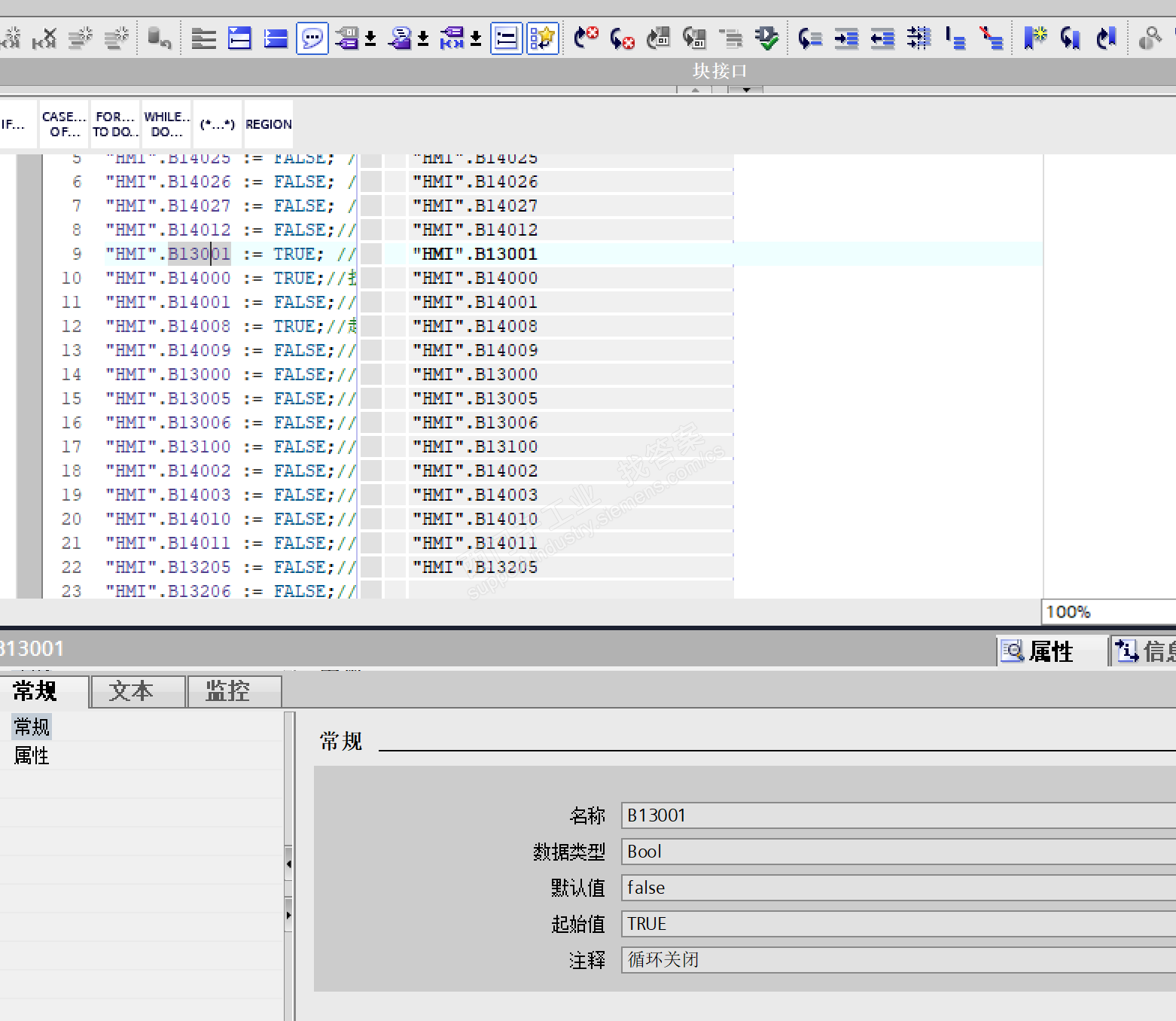Click B14000 operand in line 10 code

click(x=200, y=278)
